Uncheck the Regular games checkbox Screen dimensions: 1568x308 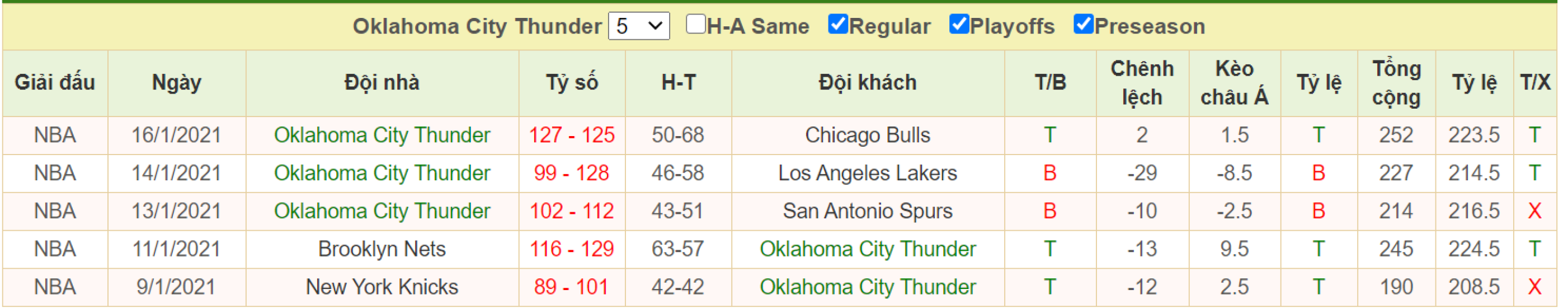click(837, 25)
